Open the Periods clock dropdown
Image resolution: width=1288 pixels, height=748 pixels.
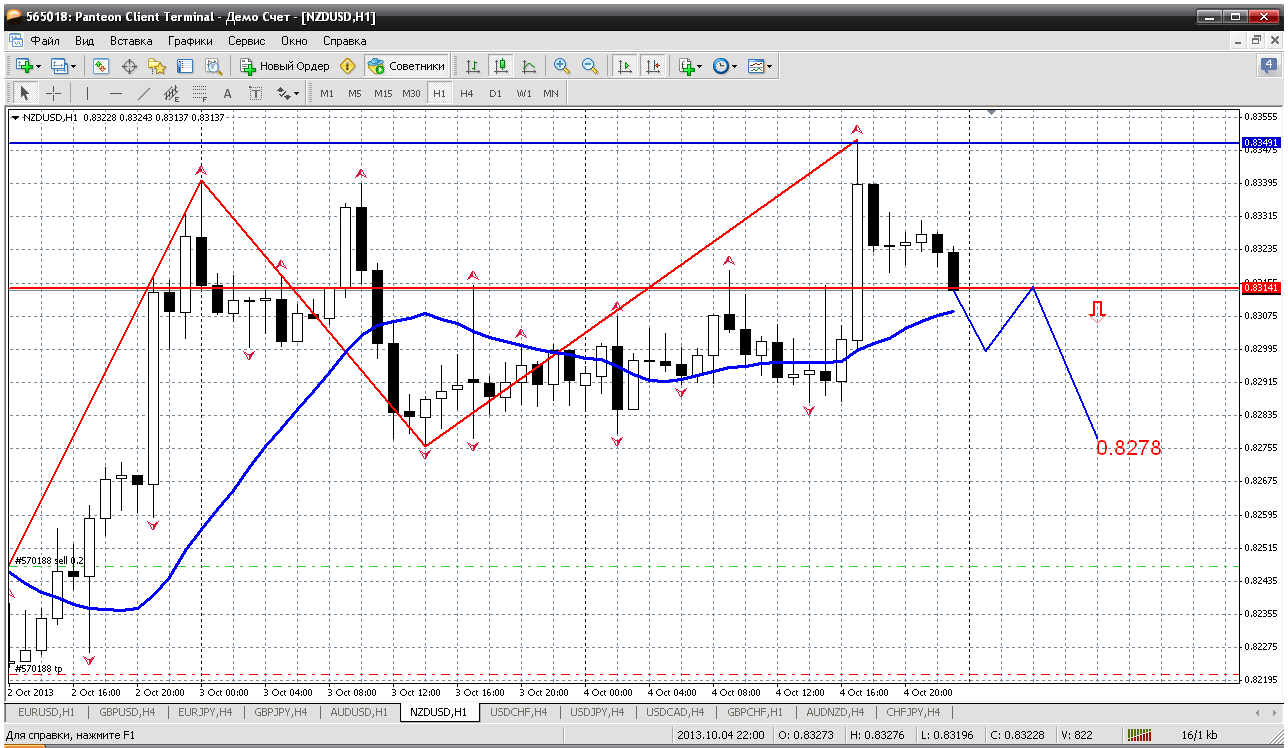(x=724, y=66)
